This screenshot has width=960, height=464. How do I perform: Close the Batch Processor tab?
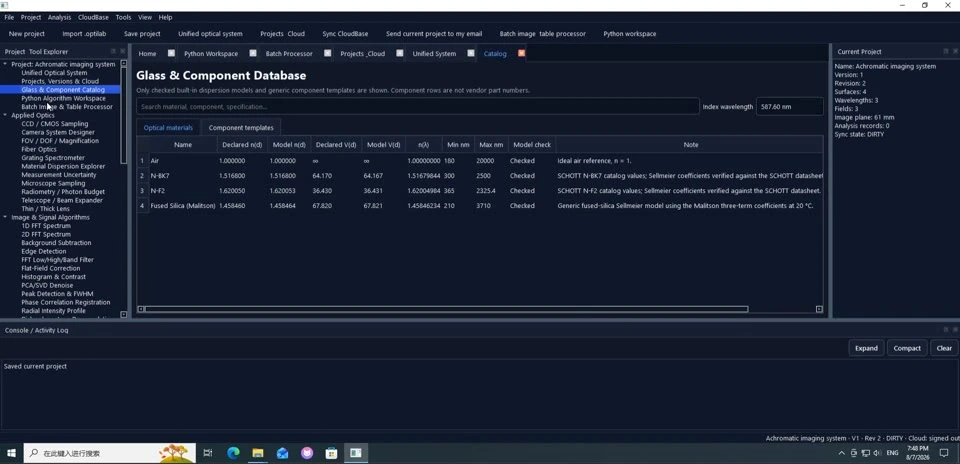coord(328,53)
